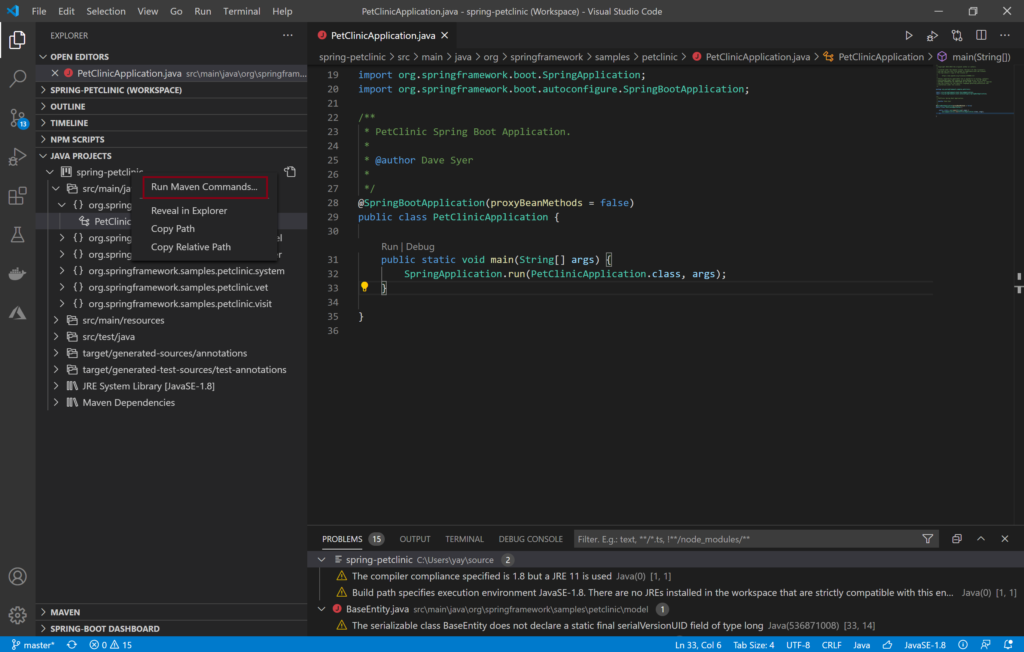This screenshot has width=1024, height=652.
Task: Click the Run CodeLens above the main method
Action: 392,245
